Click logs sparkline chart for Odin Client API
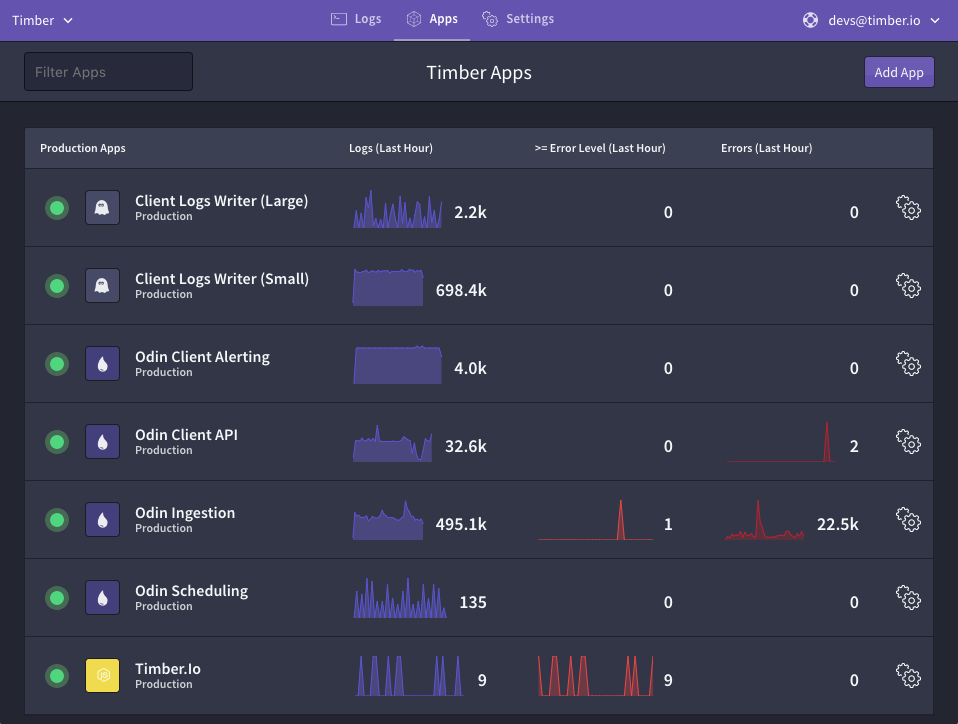This screenshot has height=724, width=958. (x=393, y=443)
